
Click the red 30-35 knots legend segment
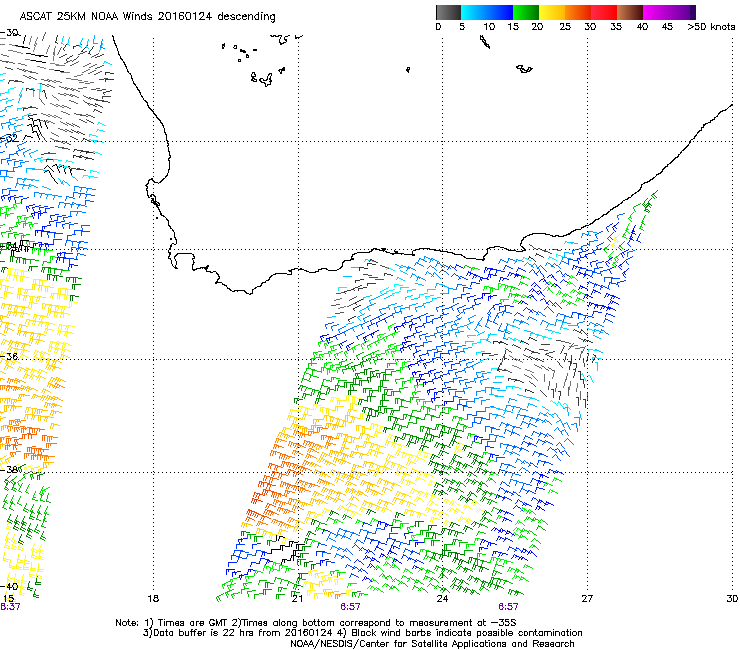[x=604, y=12]
